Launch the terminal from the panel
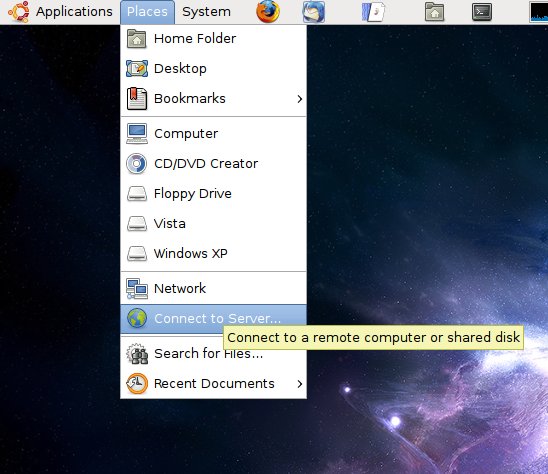The width and height of the screenshot is (548, 474). pos(482,12)
